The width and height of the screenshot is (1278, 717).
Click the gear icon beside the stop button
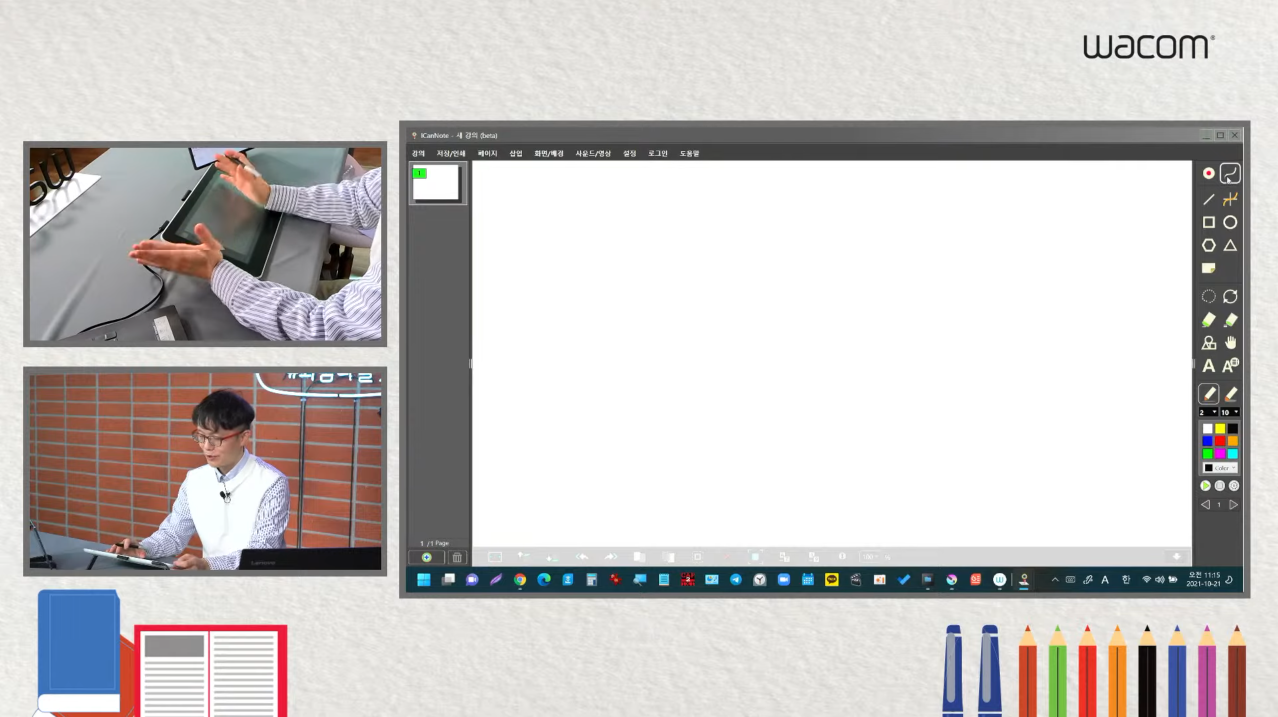(1233, 486)
